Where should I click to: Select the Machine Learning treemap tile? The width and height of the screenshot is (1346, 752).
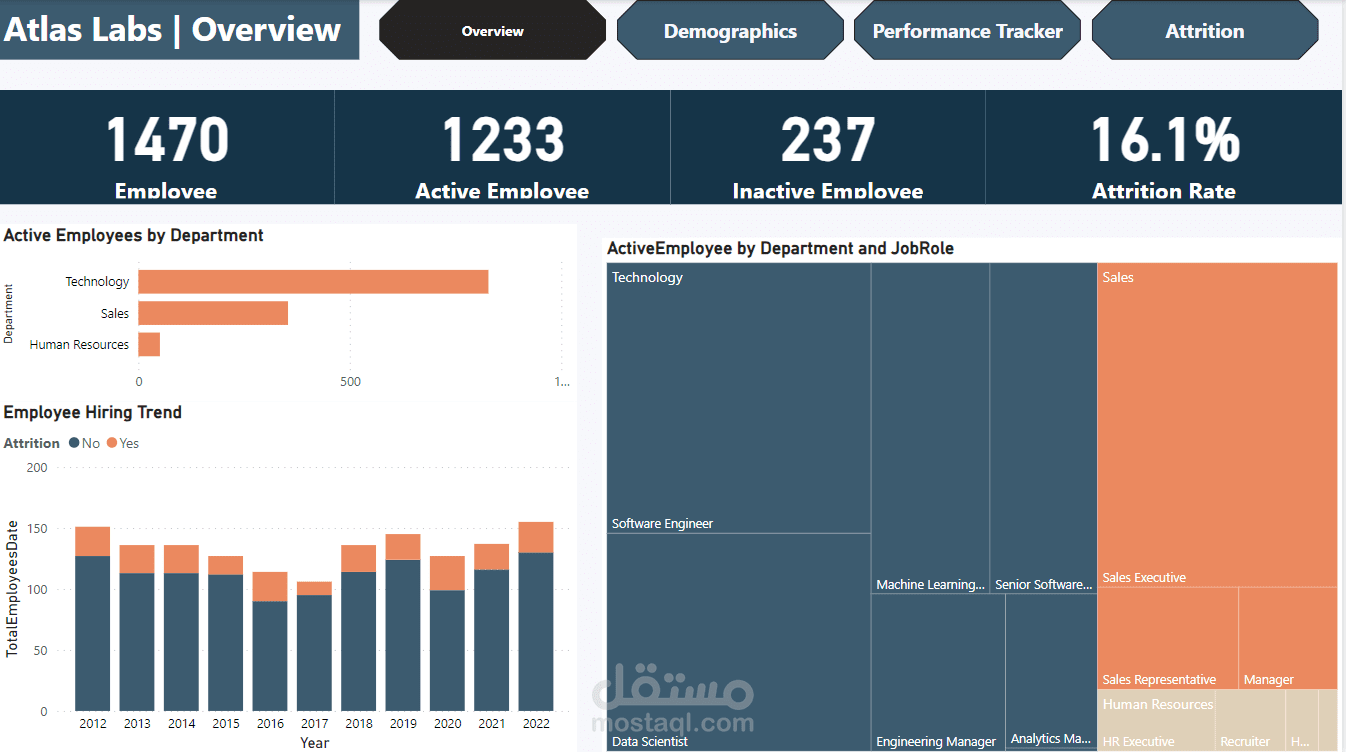click(930, 430)
